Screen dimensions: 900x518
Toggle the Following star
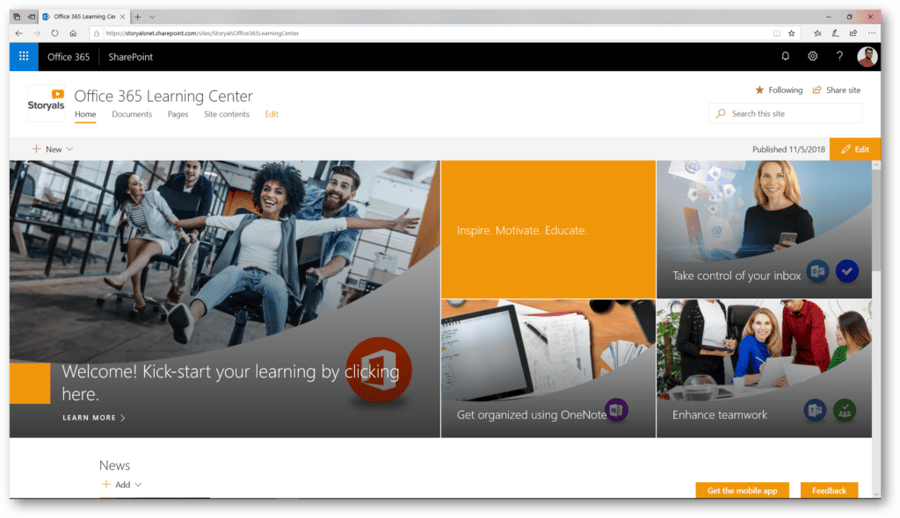[x=759, y=90]
